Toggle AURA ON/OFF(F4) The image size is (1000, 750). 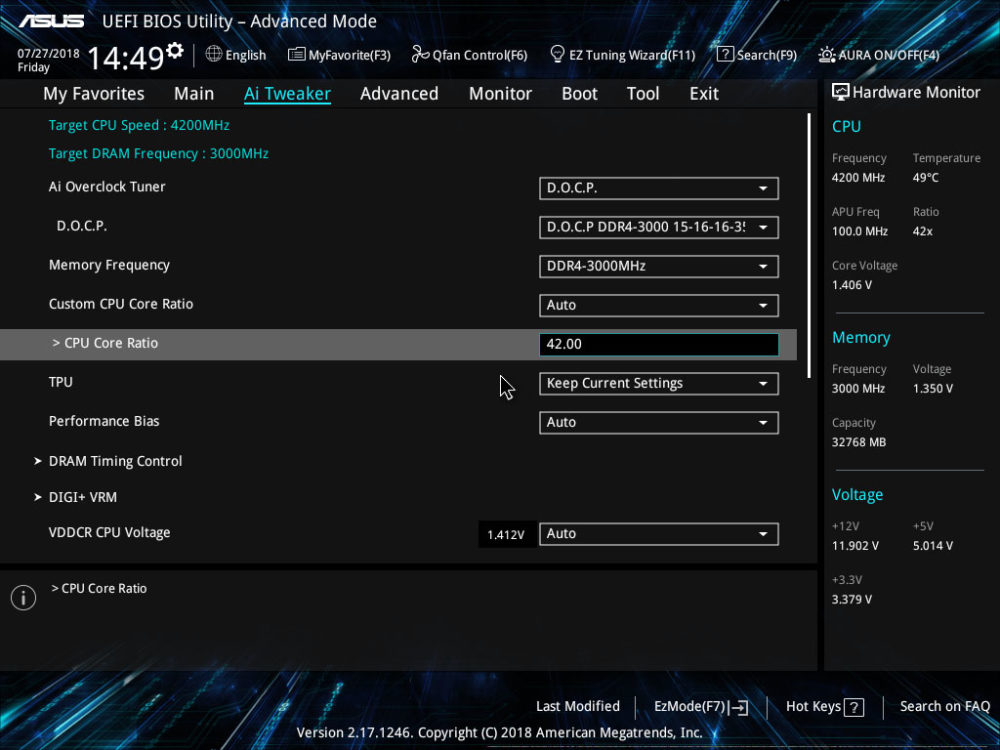pos(879,55)
